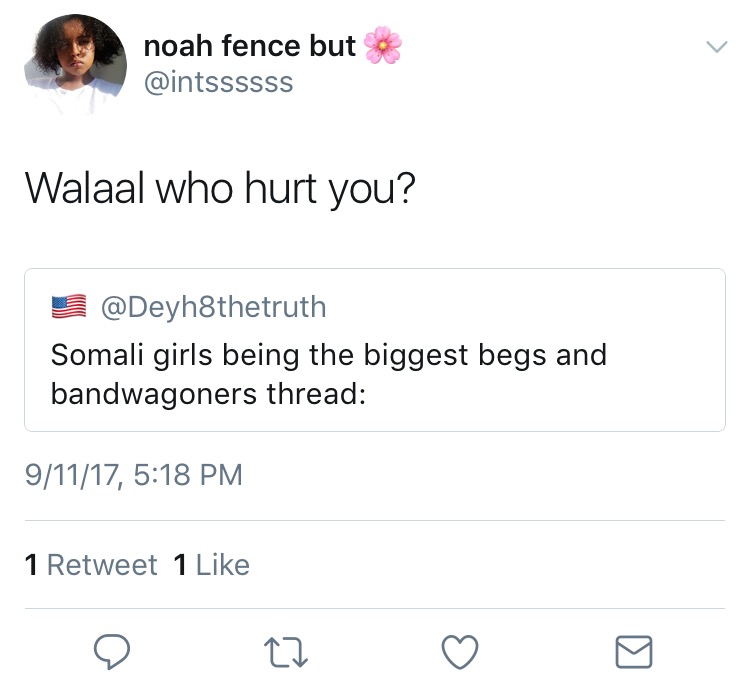This screenshot has height=695, width=750.
Task: Like the tweet with heart icon
Action: coord(460,651)
